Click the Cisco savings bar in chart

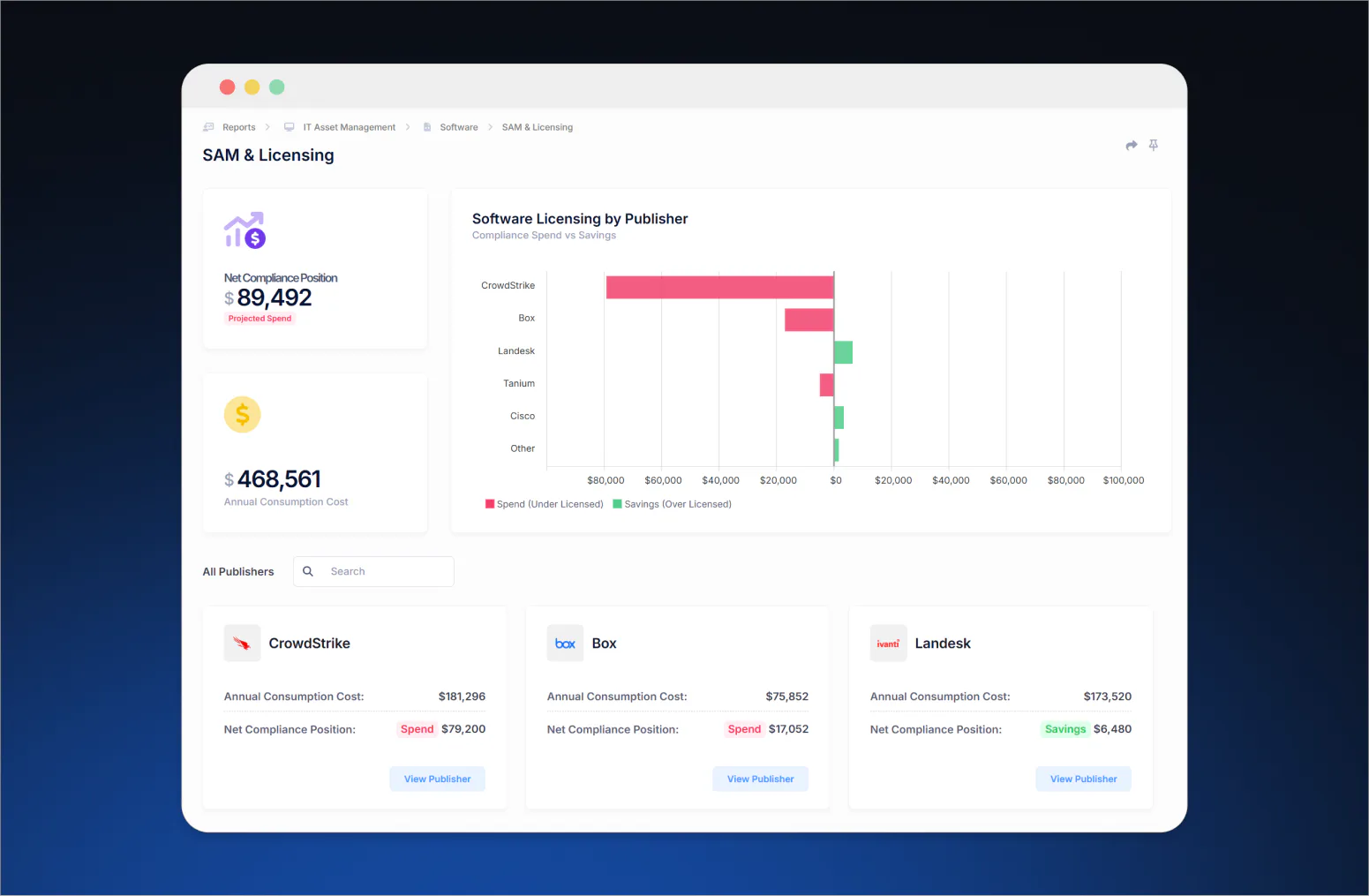[x=839, y=418]
